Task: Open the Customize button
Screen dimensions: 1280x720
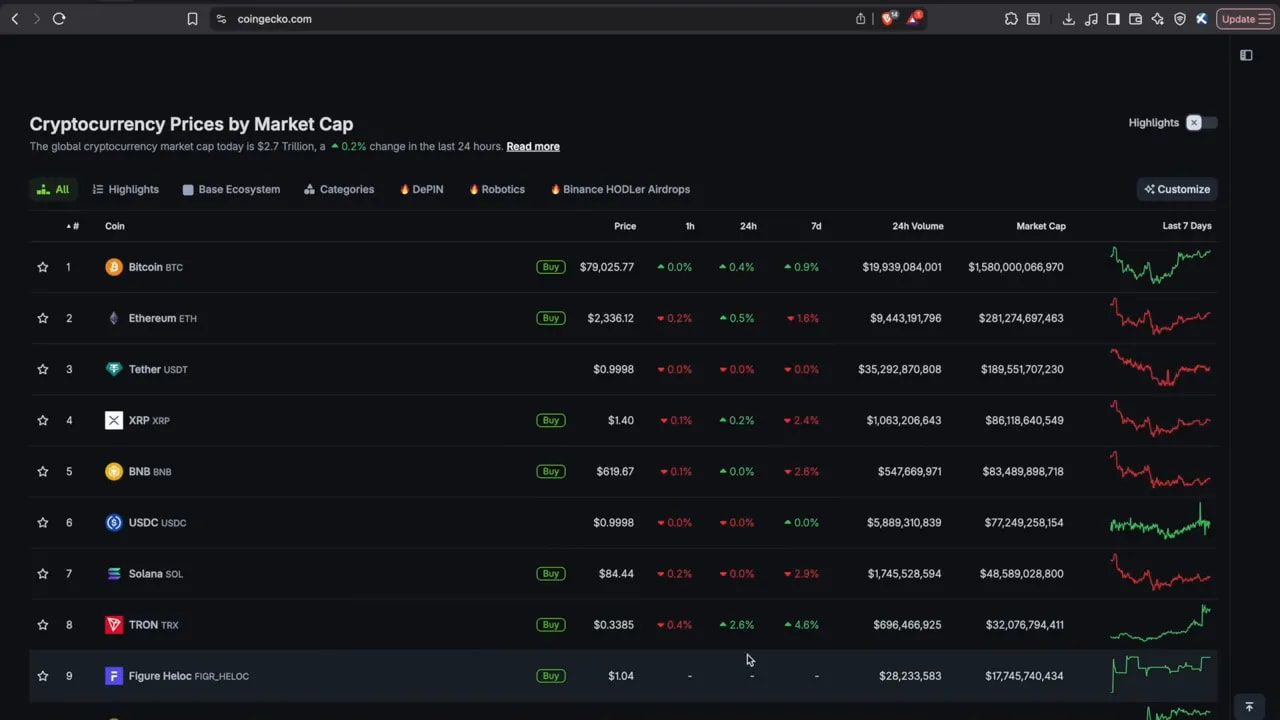Action: [1177, 189]
